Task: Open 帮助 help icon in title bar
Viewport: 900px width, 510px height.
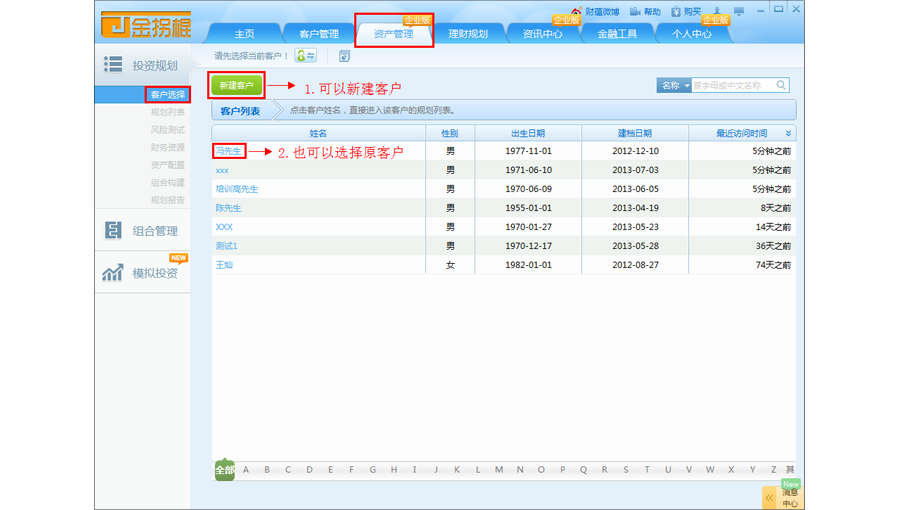Action: point(635,12)
